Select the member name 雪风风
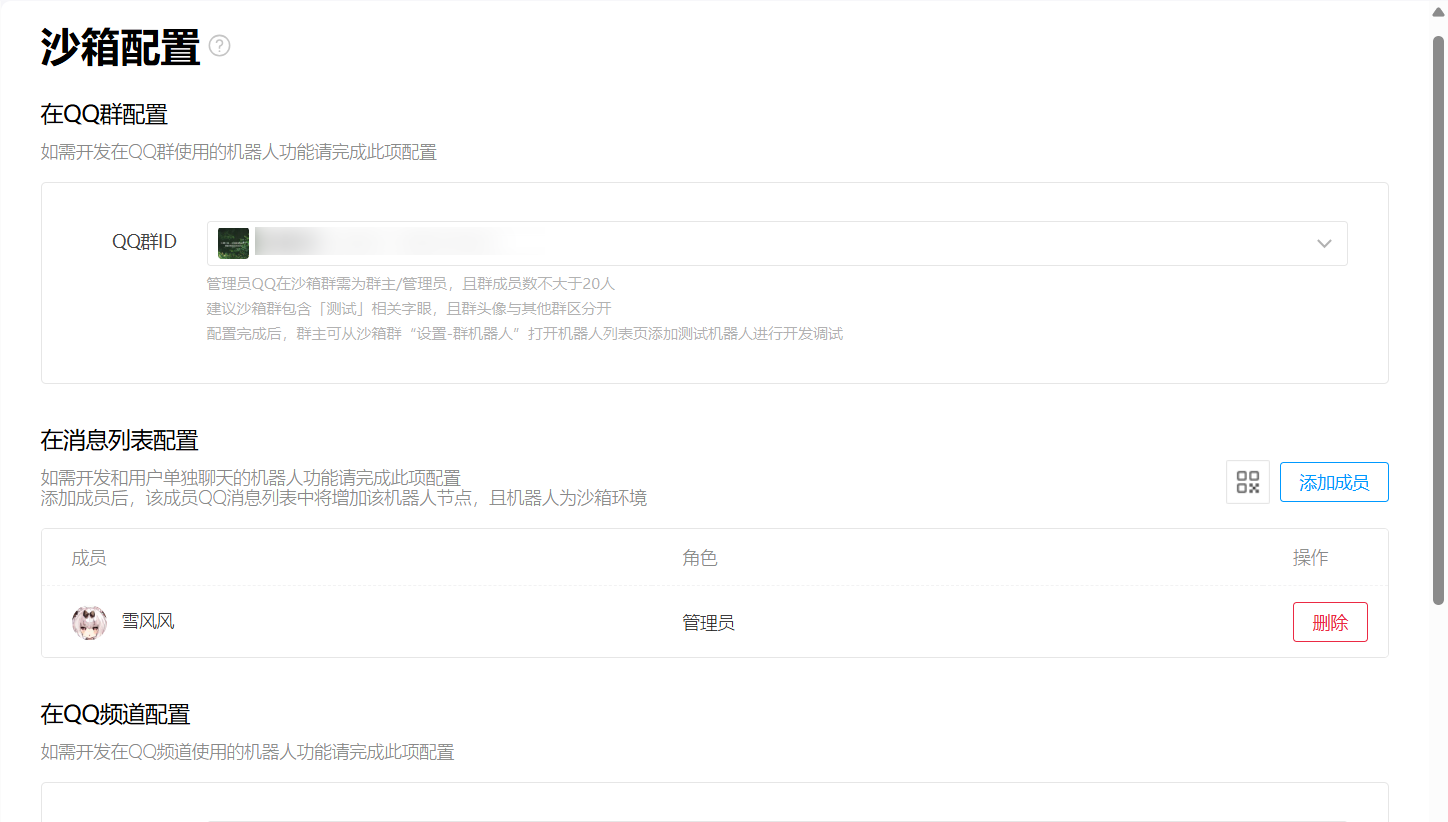 (148, 622)
